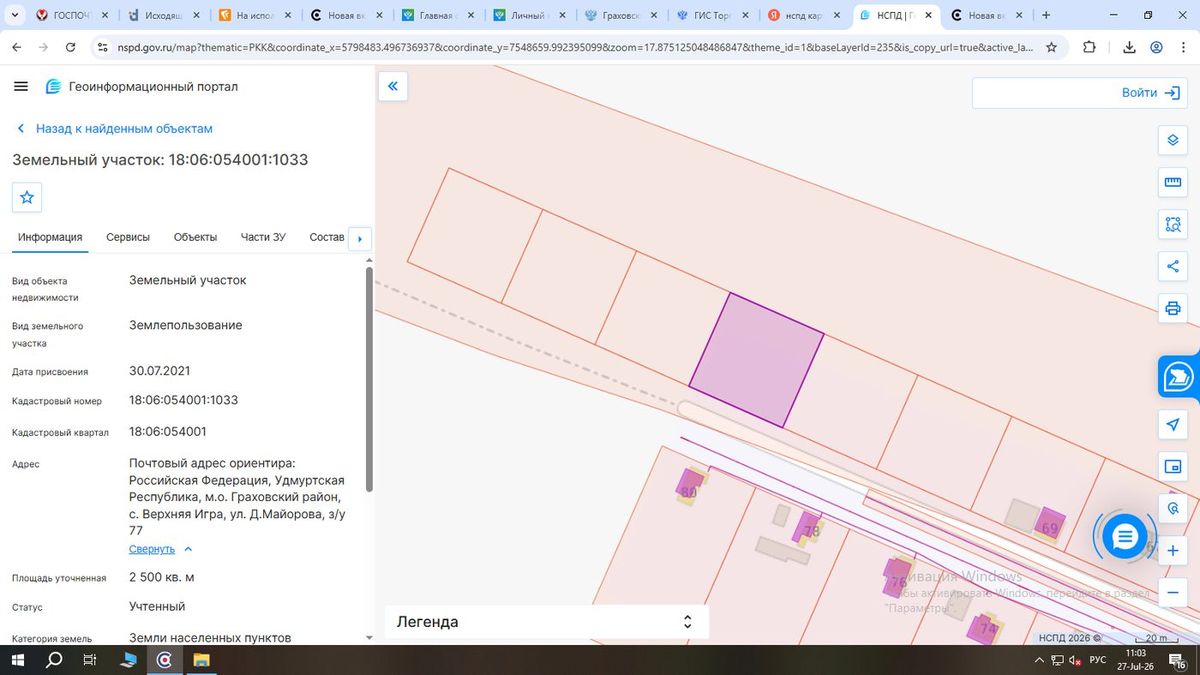Click the rotation compass map button
Viewport: 1200px width, 675px height.
1173,509
